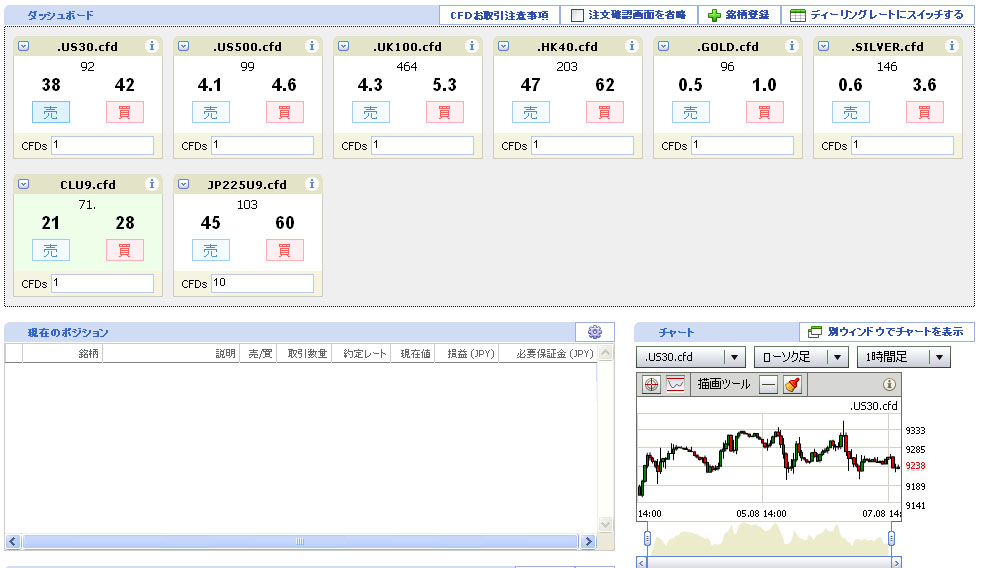Buy .UK100.cfd with 買 button

(x=445, y=112)
